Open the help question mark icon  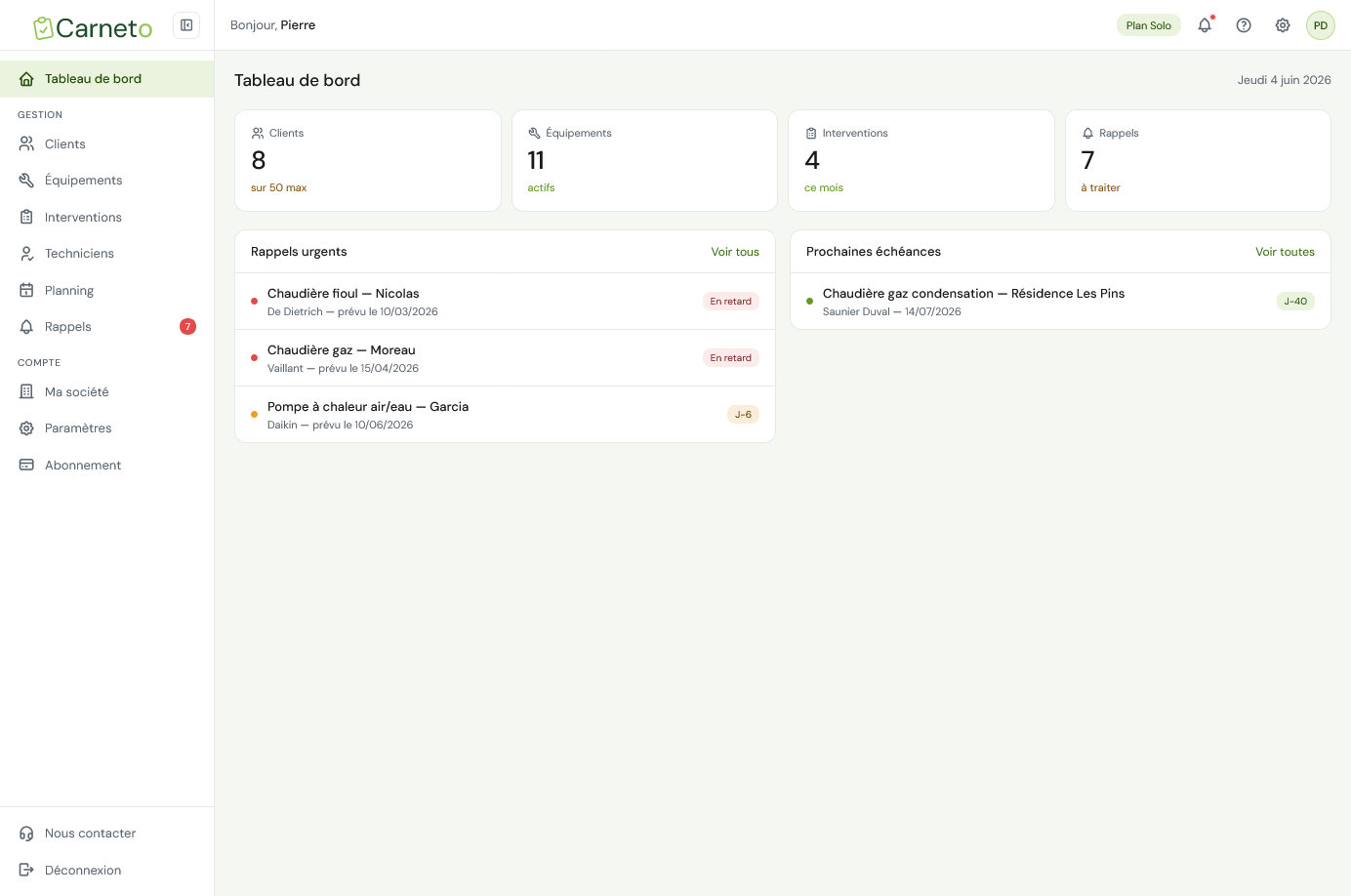(x=1244, y=25)
